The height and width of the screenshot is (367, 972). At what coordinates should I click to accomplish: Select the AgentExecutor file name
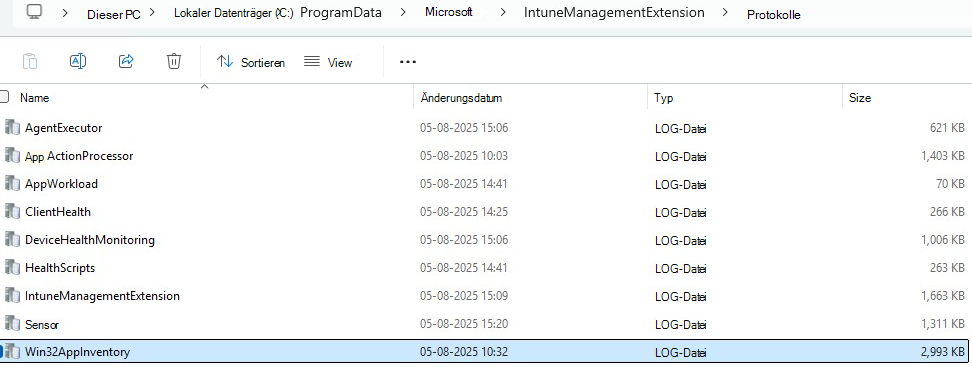63,128
